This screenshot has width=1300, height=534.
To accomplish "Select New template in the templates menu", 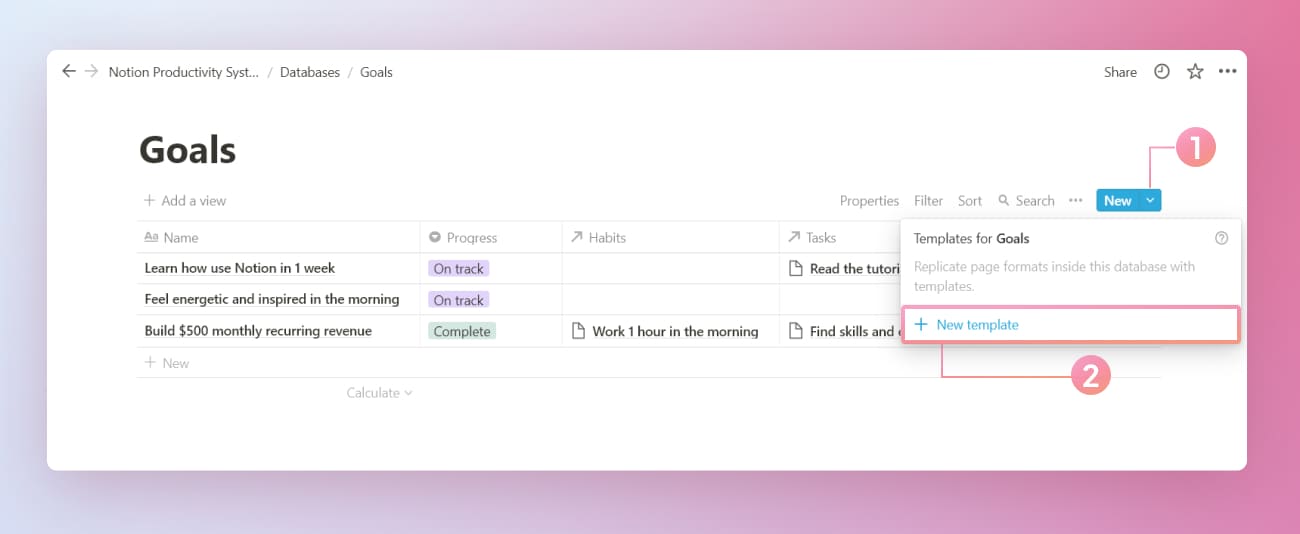I will pyautogui.click(x=1071, y=325).
